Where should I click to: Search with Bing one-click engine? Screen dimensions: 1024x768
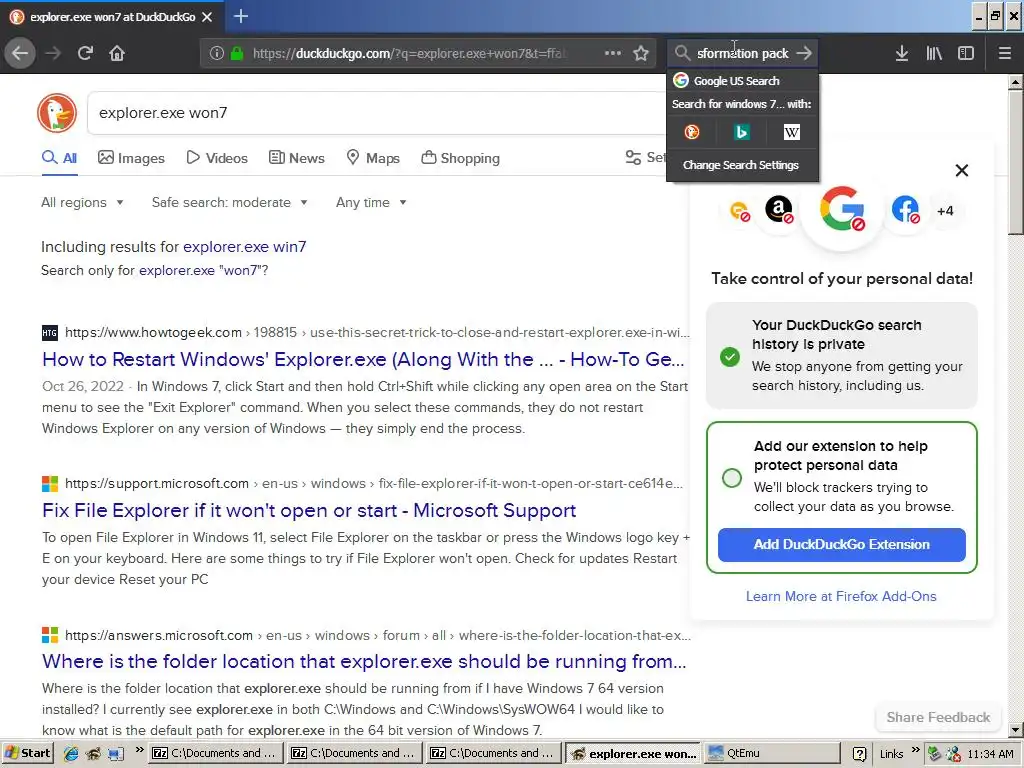point(741,133)
